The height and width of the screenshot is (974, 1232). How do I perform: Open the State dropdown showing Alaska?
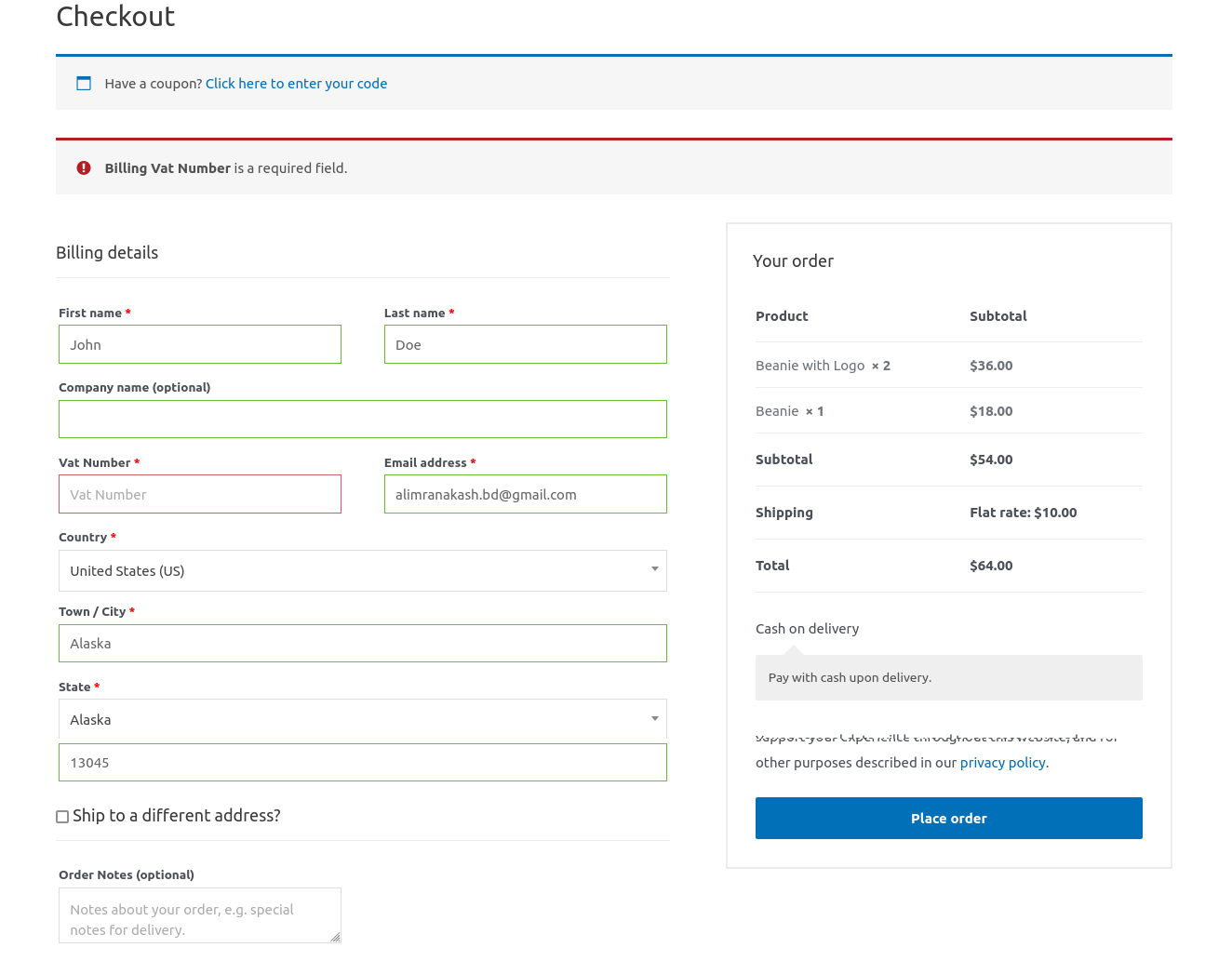coord(363,719)
